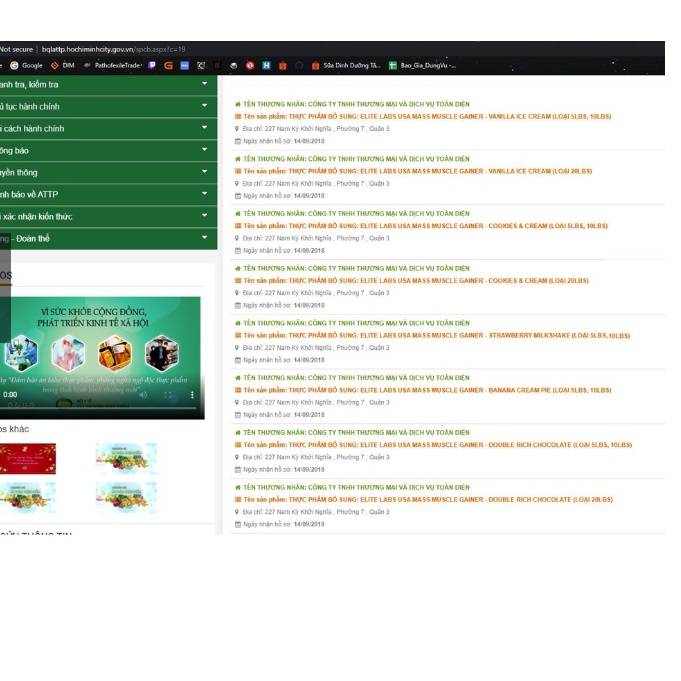Open Strawberry Milkshake product link
Image resolution: width=681 pixels, height=681 pixels.
point(436,335)
